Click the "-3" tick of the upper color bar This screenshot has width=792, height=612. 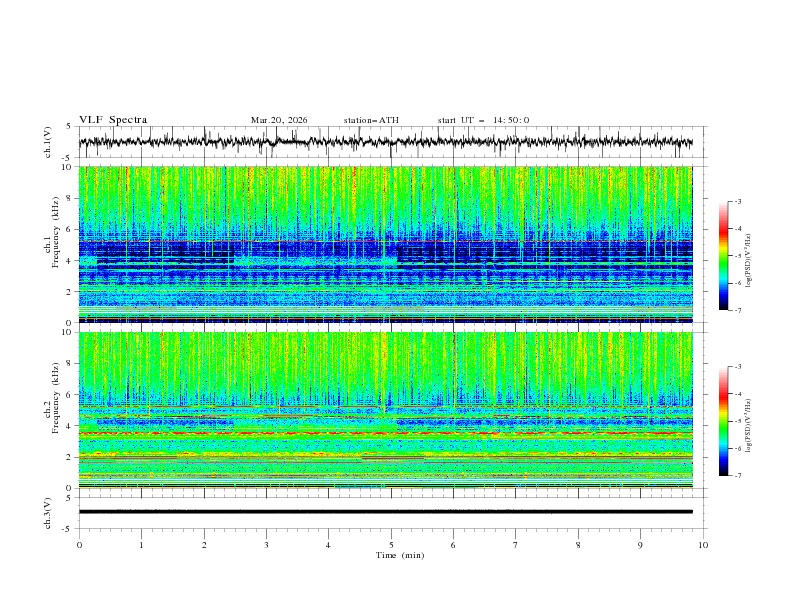[x=737, y=201]
